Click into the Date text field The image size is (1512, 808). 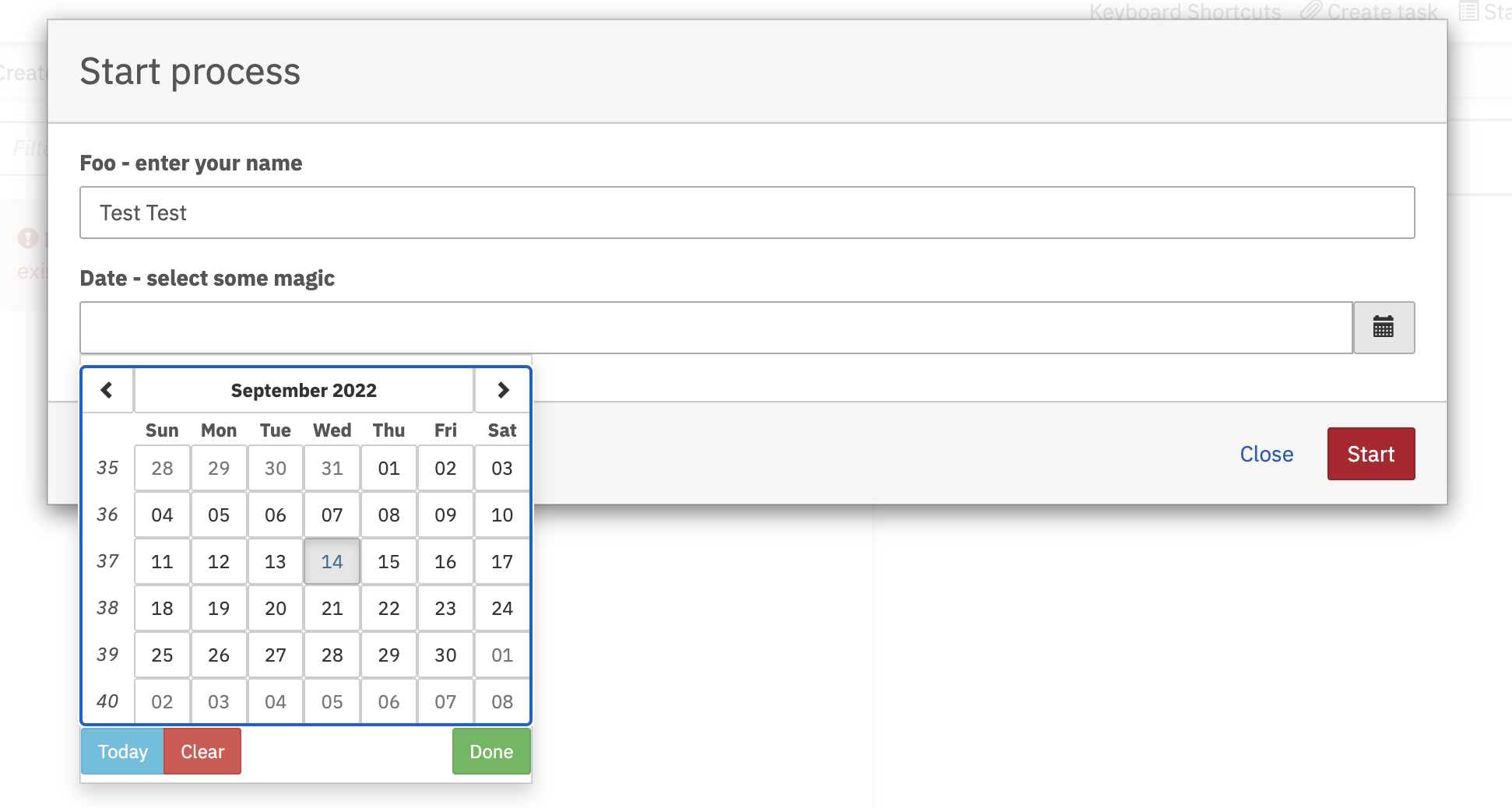point(716,328)
